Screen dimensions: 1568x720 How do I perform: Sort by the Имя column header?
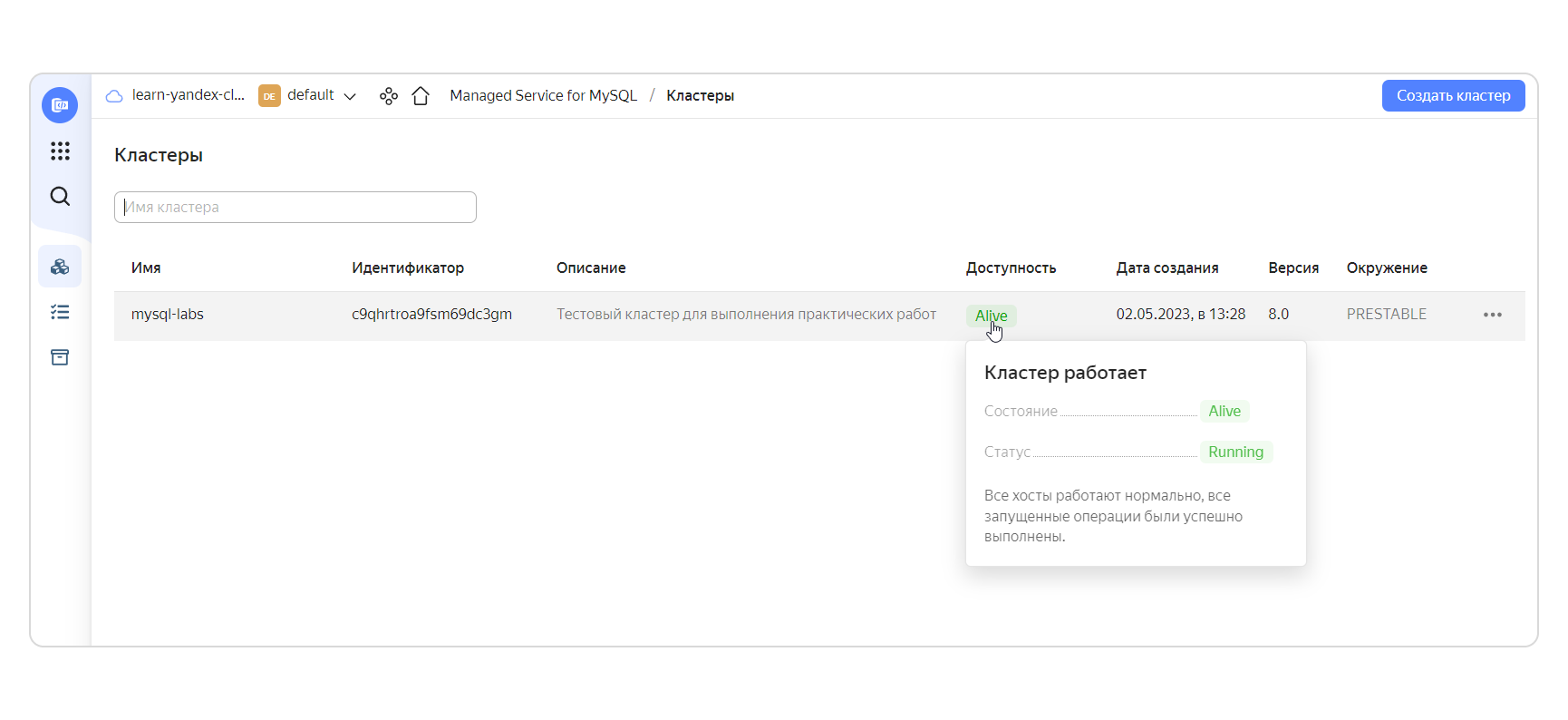[146, 268]
